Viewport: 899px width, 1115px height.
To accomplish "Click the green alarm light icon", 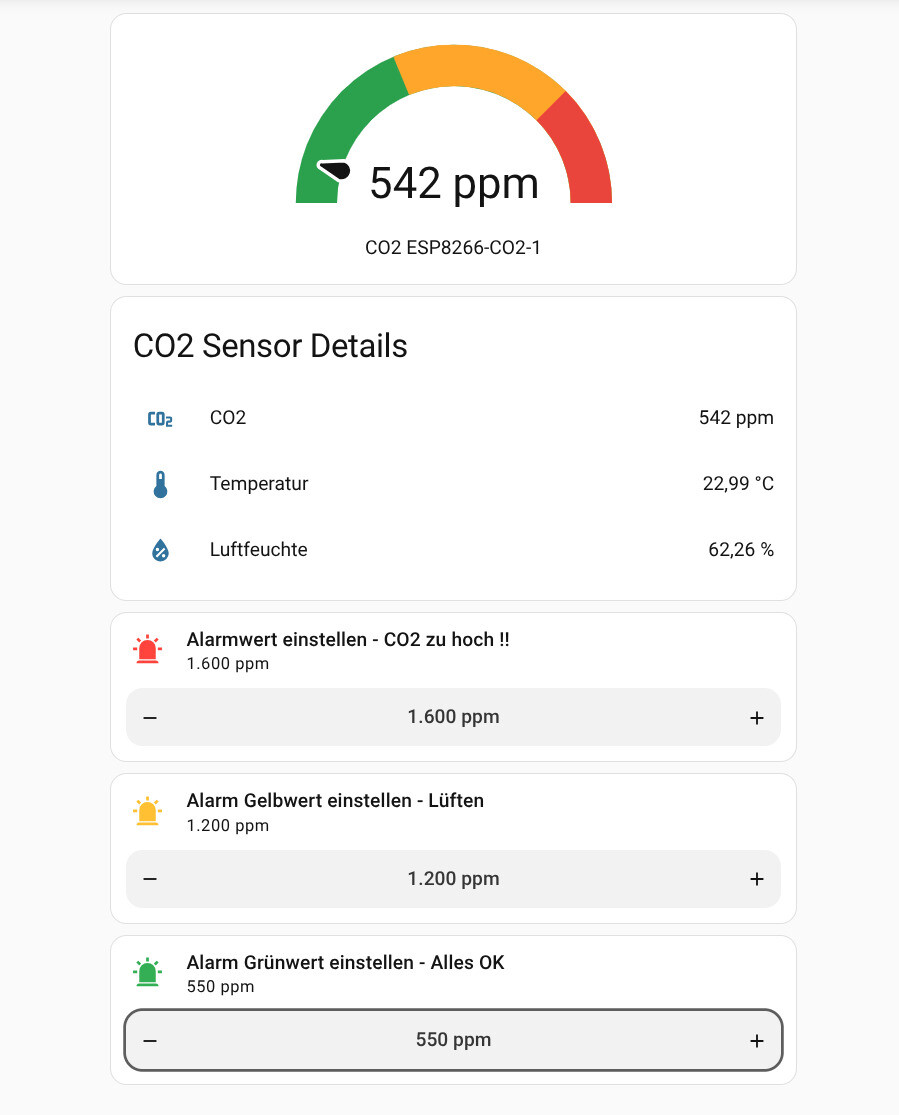I will point(147,973).
